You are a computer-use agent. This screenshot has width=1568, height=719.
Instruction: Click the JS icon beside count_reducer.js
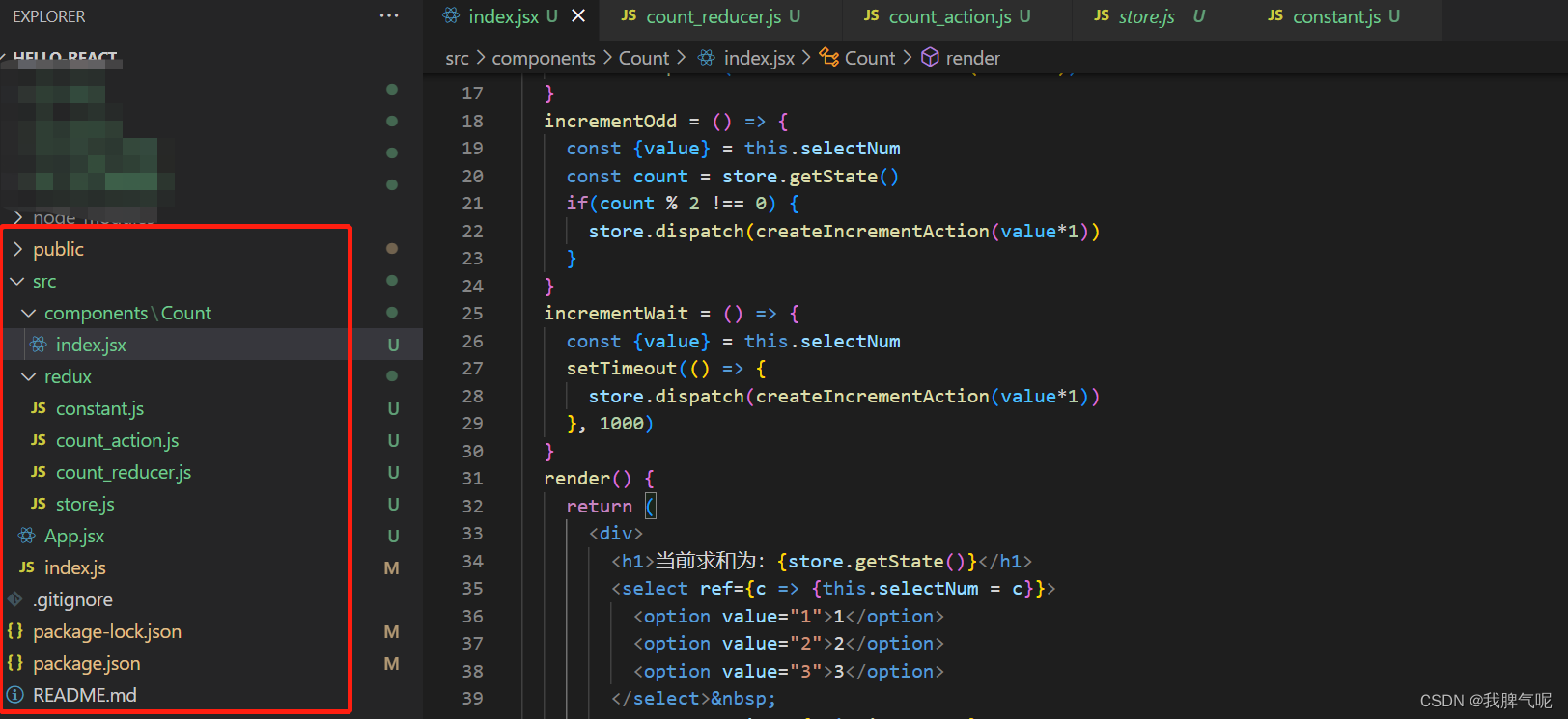click(x=39, y=471)
